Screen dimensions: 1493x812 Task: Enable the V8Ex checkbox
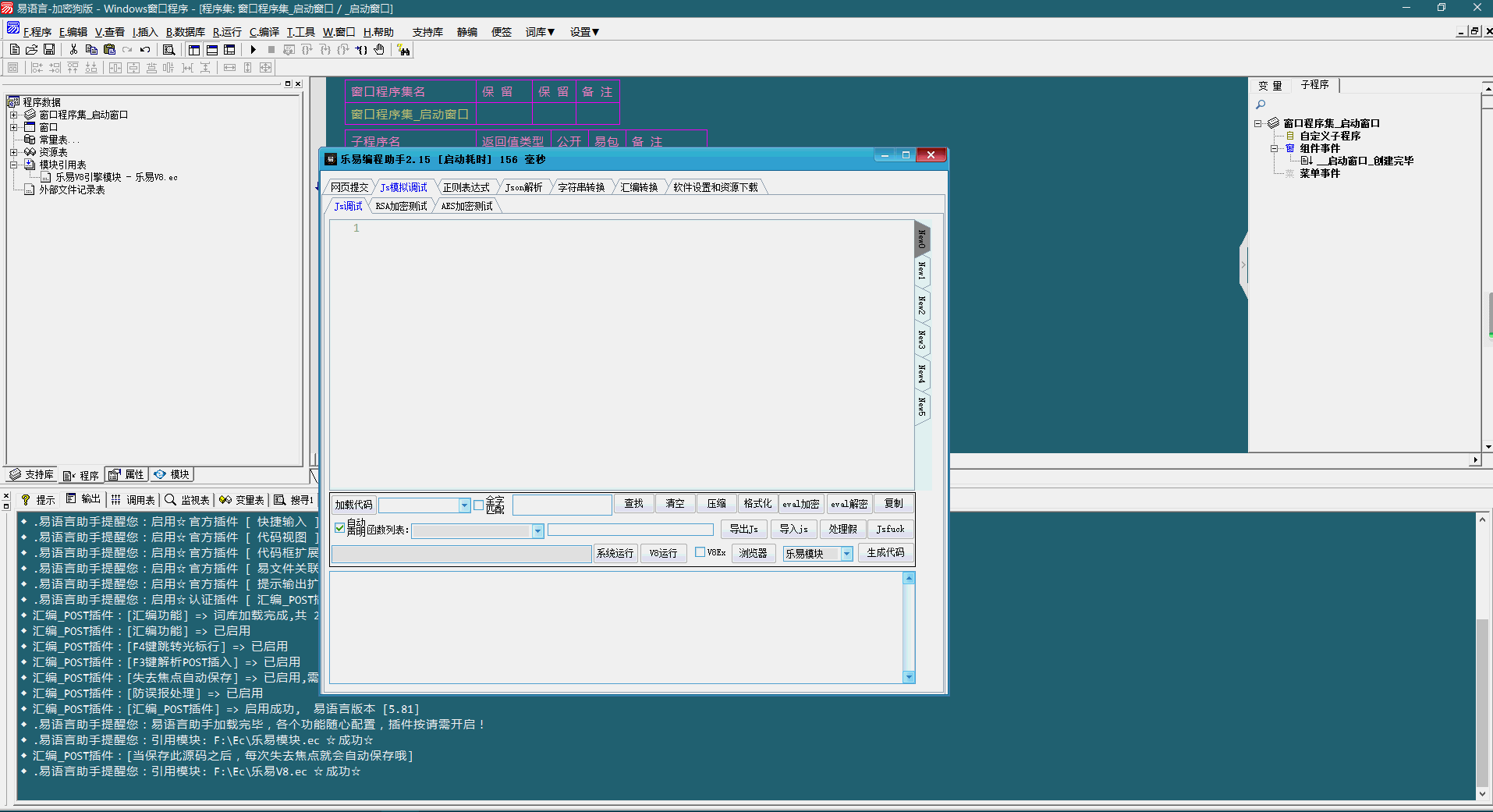[x=700, y=552]
